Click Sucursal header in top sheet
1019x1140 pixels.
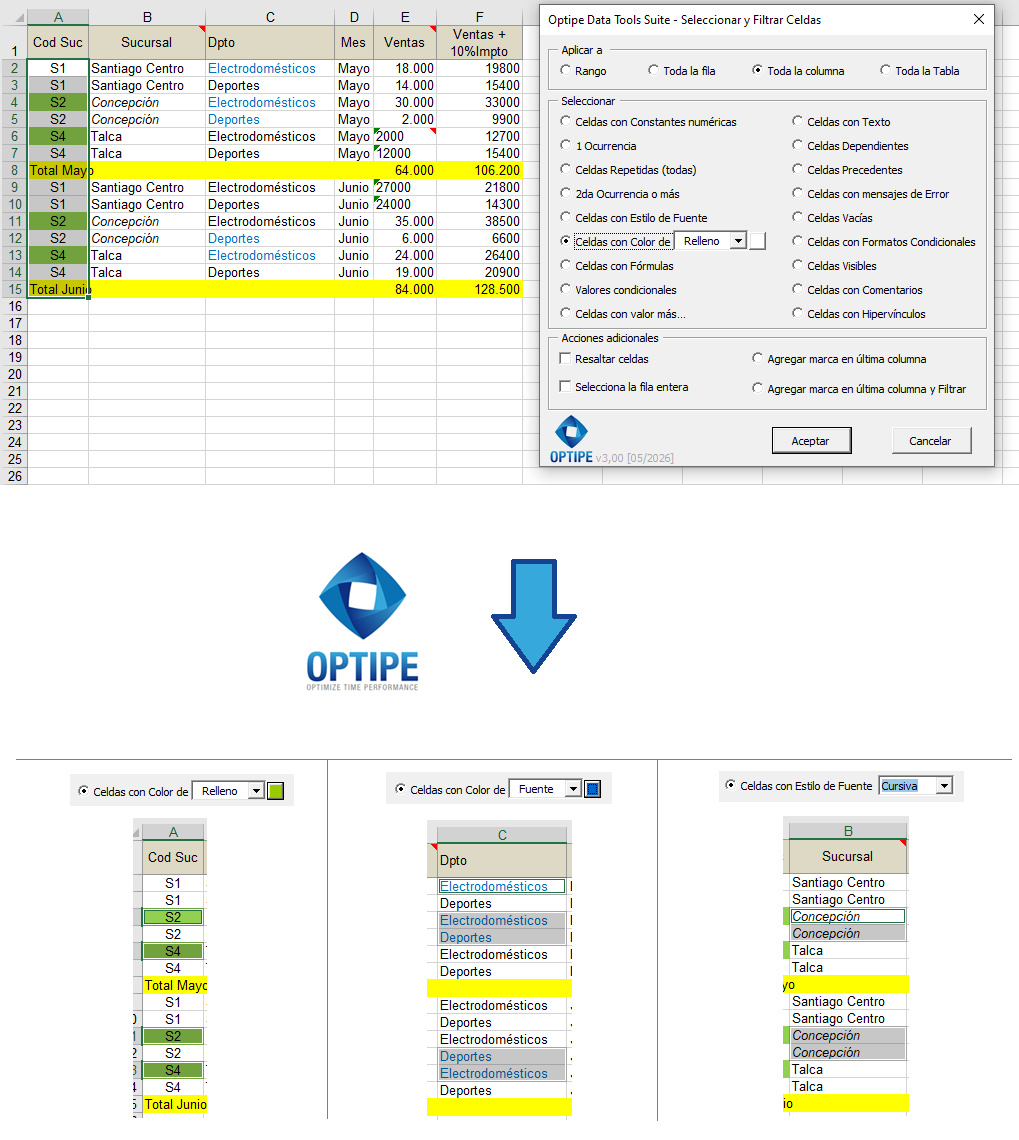point(147,42)
